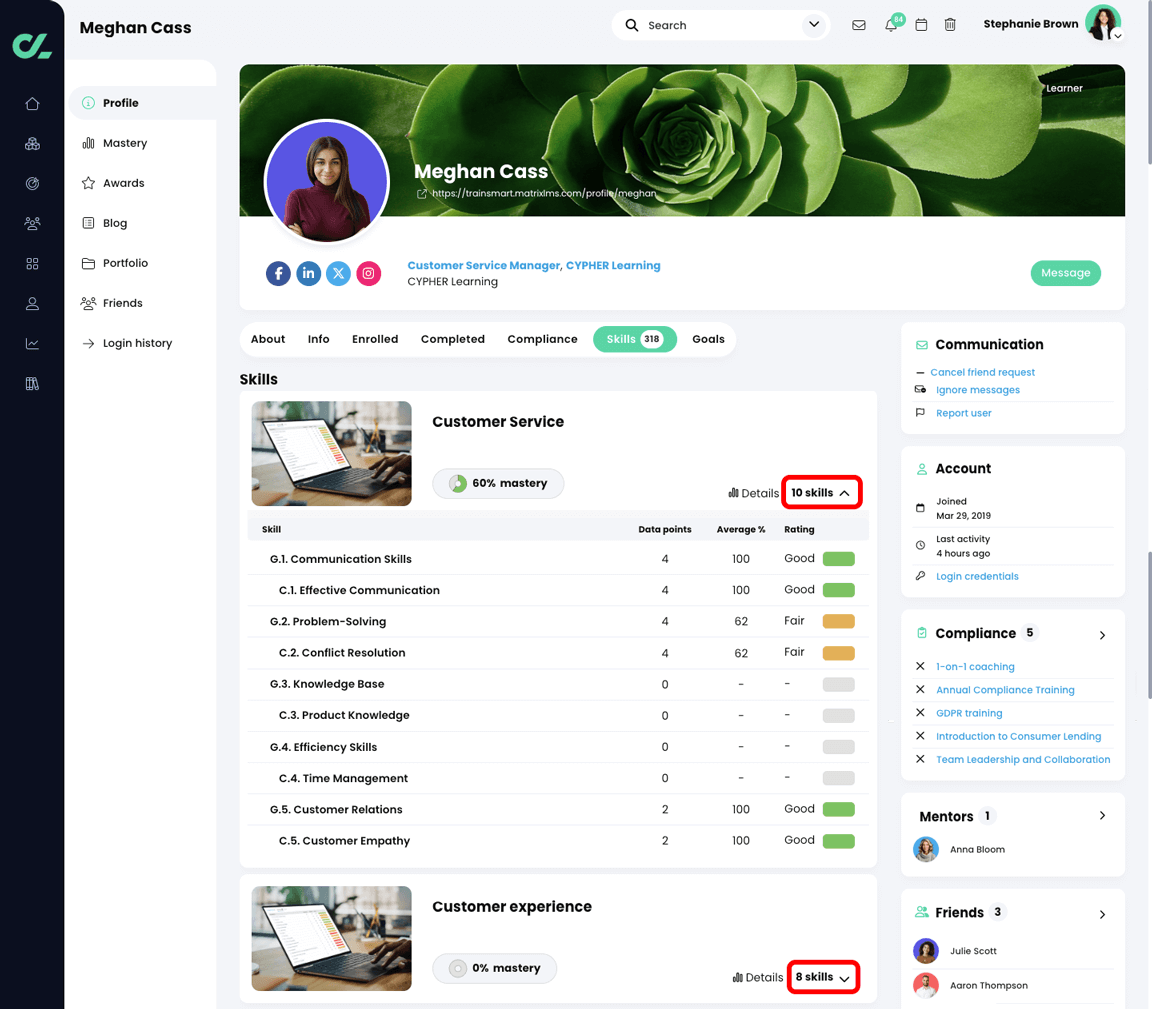Open the mail envelope icon in header
1152x1009 pixels.
tap(858, 24)
